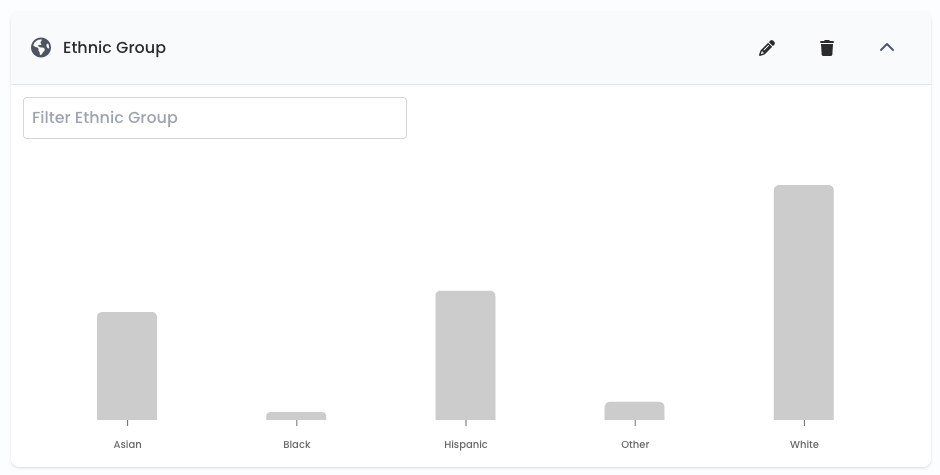Select the Asian bar in the chart
Viewport: 940px width, 475px height.
click(x=127, y=366)
